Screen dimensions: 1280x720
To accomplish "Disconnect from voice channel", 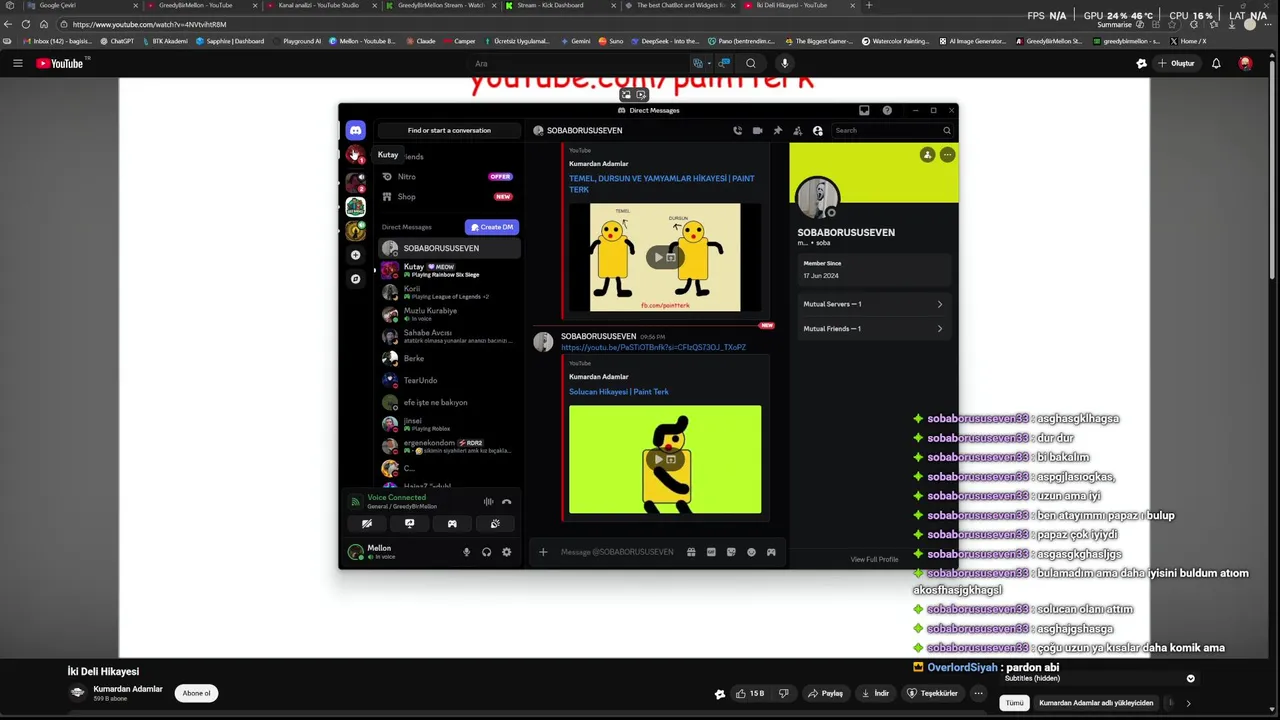I will click(506, 502).
